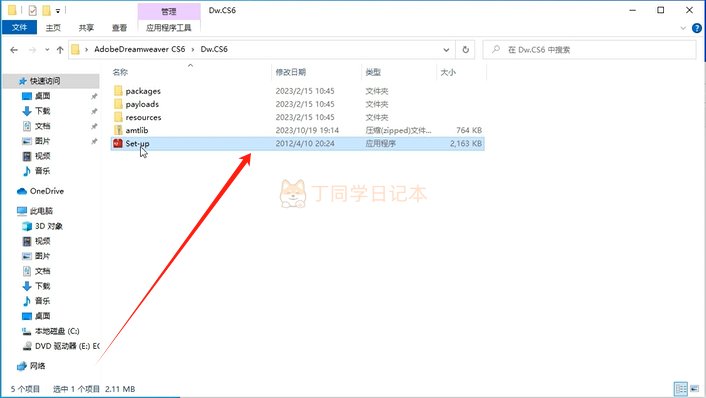Open the 文件 ribbon tab
Image resolution: width=706 pixels, height=398 pixels.
tap(19, 27)
